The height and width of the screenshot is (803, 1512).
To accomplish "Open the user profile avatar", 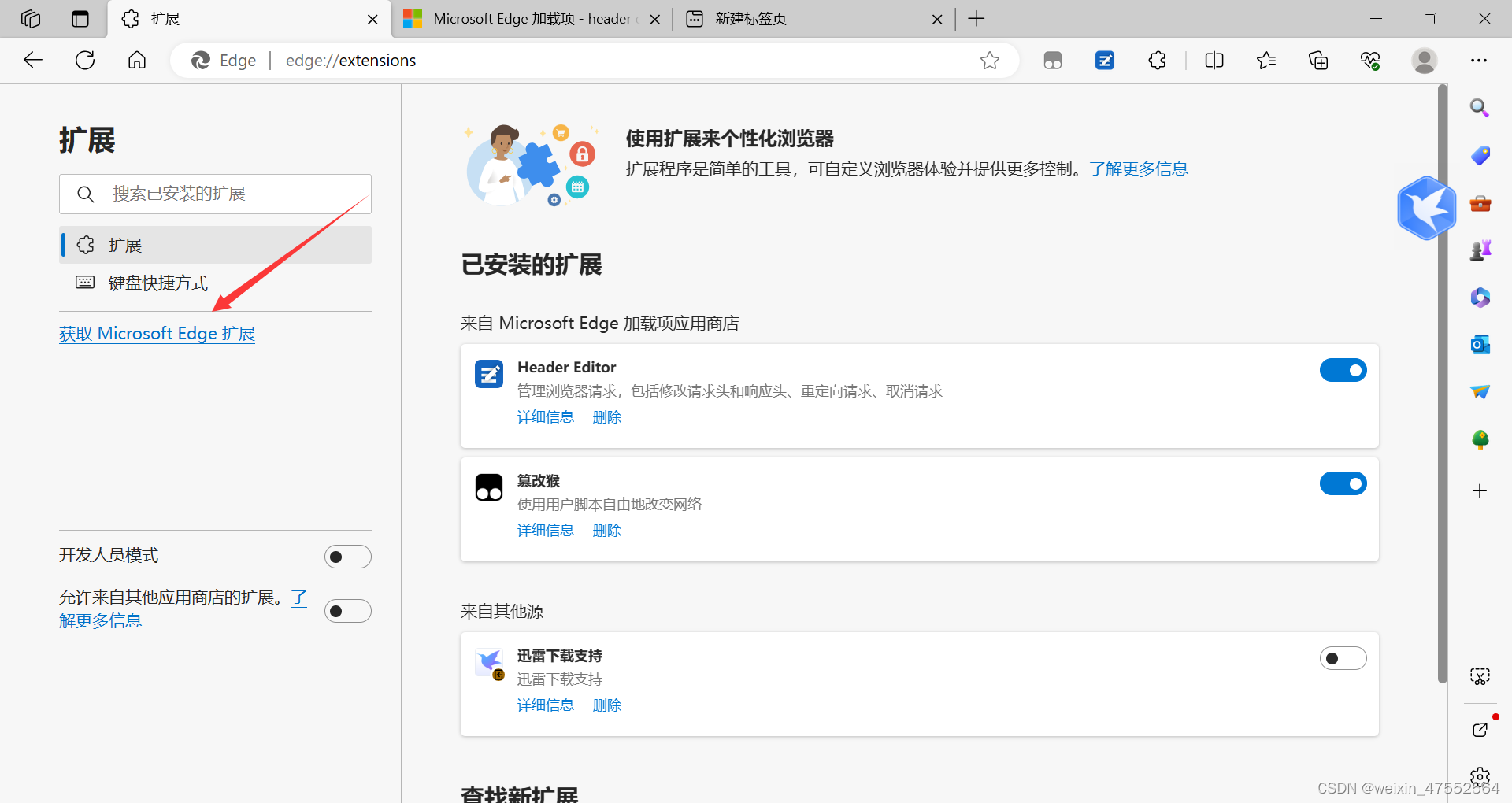I will [1424, 61].
